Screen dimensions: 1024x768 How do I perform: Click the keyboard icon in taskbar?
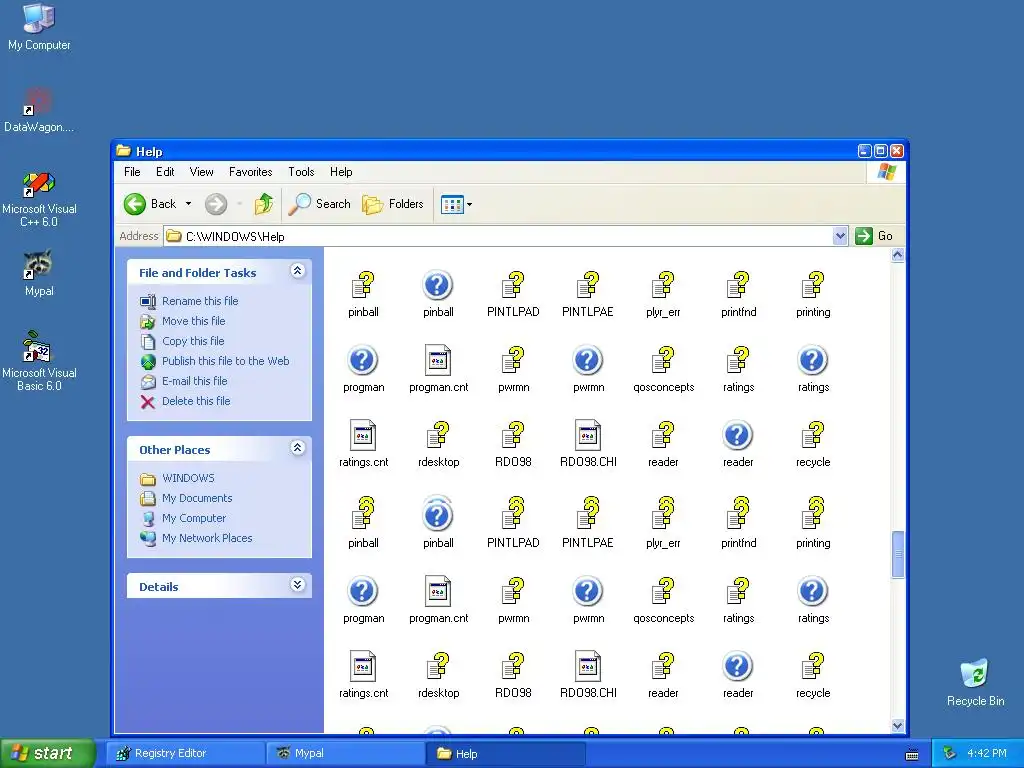912,754
